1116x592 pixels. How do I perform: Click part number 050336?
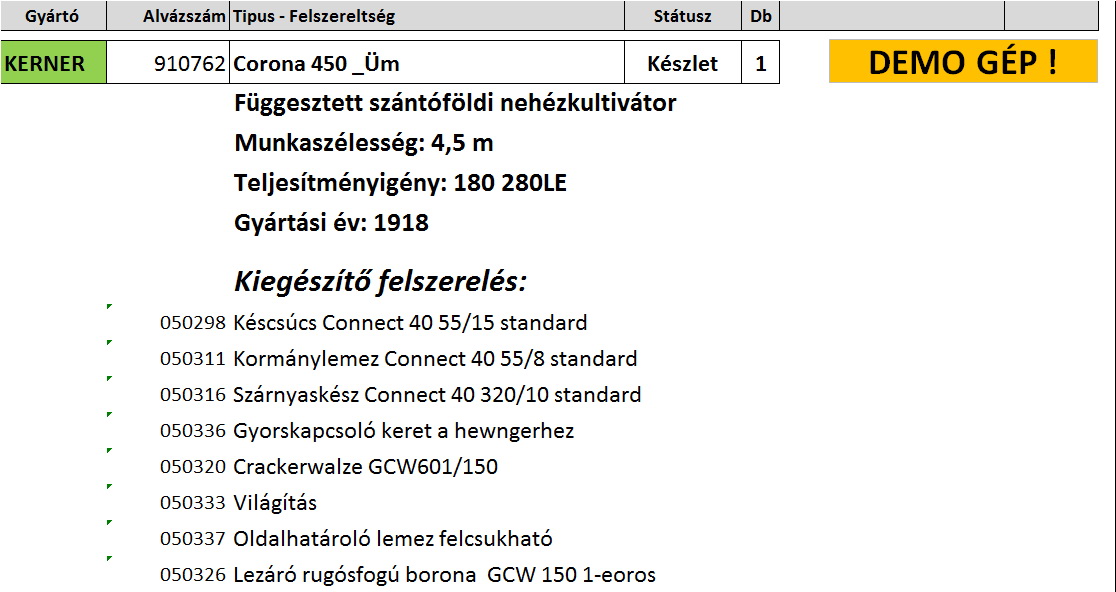pyautogui.click(x=193, y=431)
